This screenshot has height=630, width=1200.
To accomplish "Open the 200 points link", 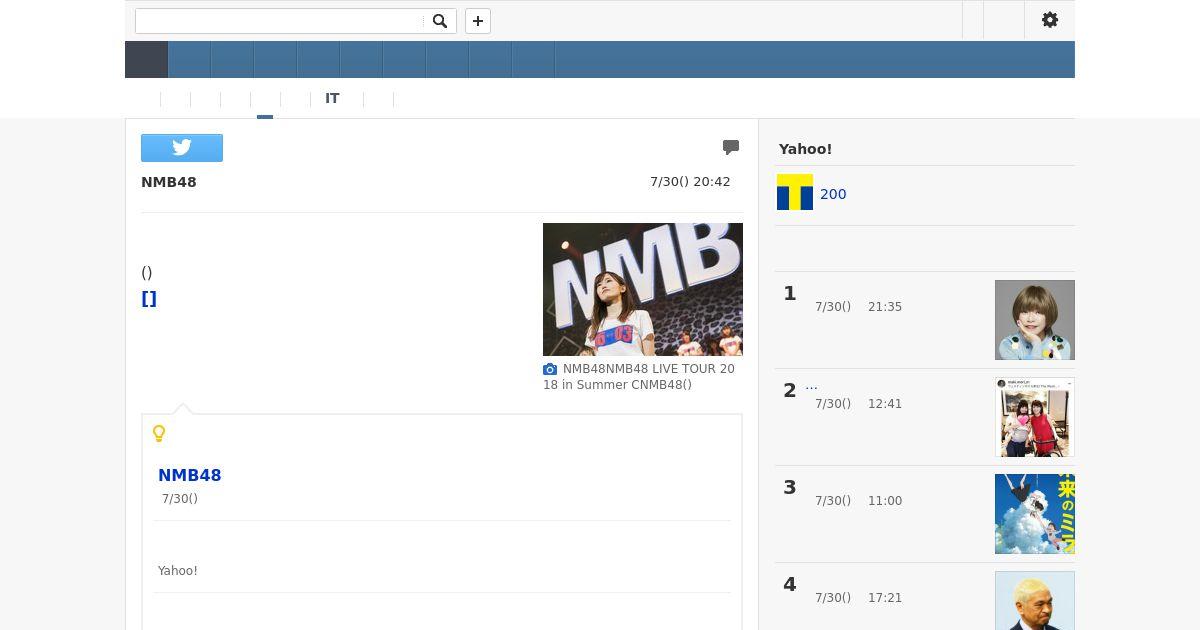I will (833, 194).
